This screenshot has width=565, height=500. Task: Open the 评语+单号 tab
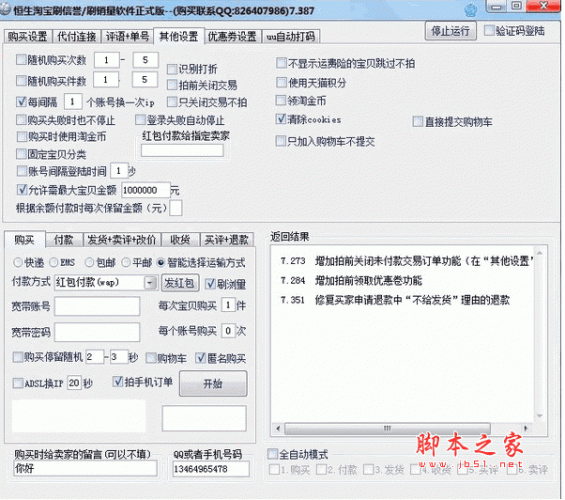127,36
